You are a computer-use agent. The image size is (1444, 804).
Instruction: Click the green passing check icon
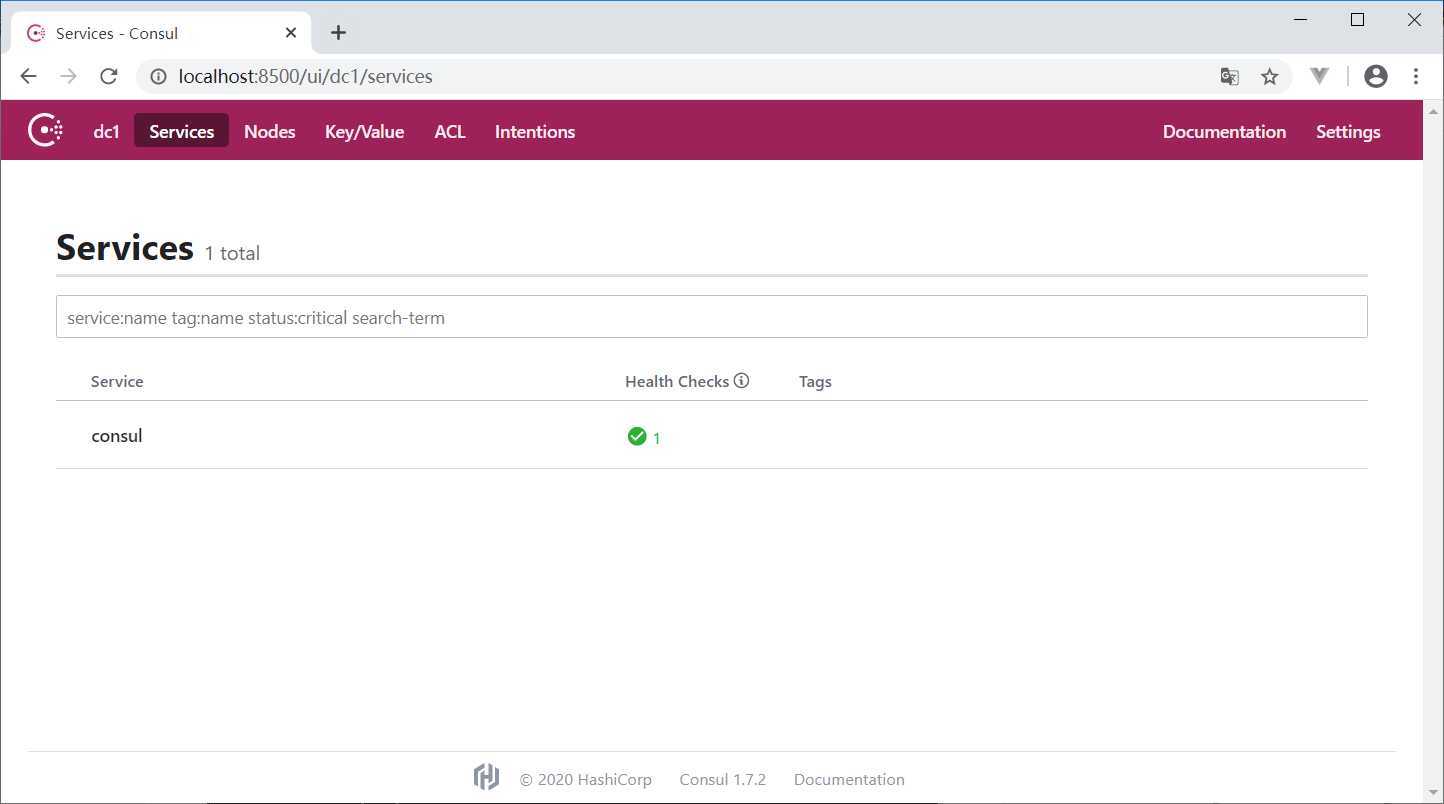pyautogui.click(x=637, y=436)
